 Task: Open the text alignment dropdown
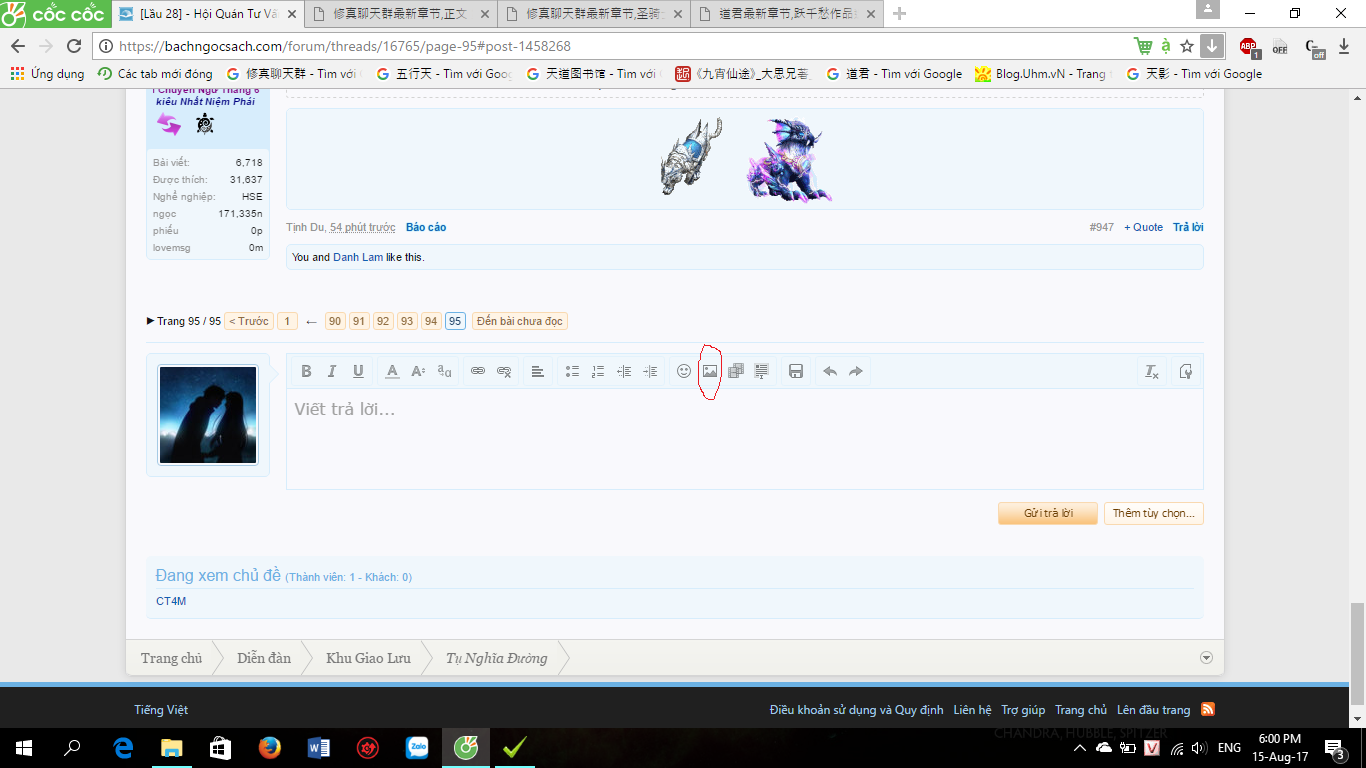[538, 371]
